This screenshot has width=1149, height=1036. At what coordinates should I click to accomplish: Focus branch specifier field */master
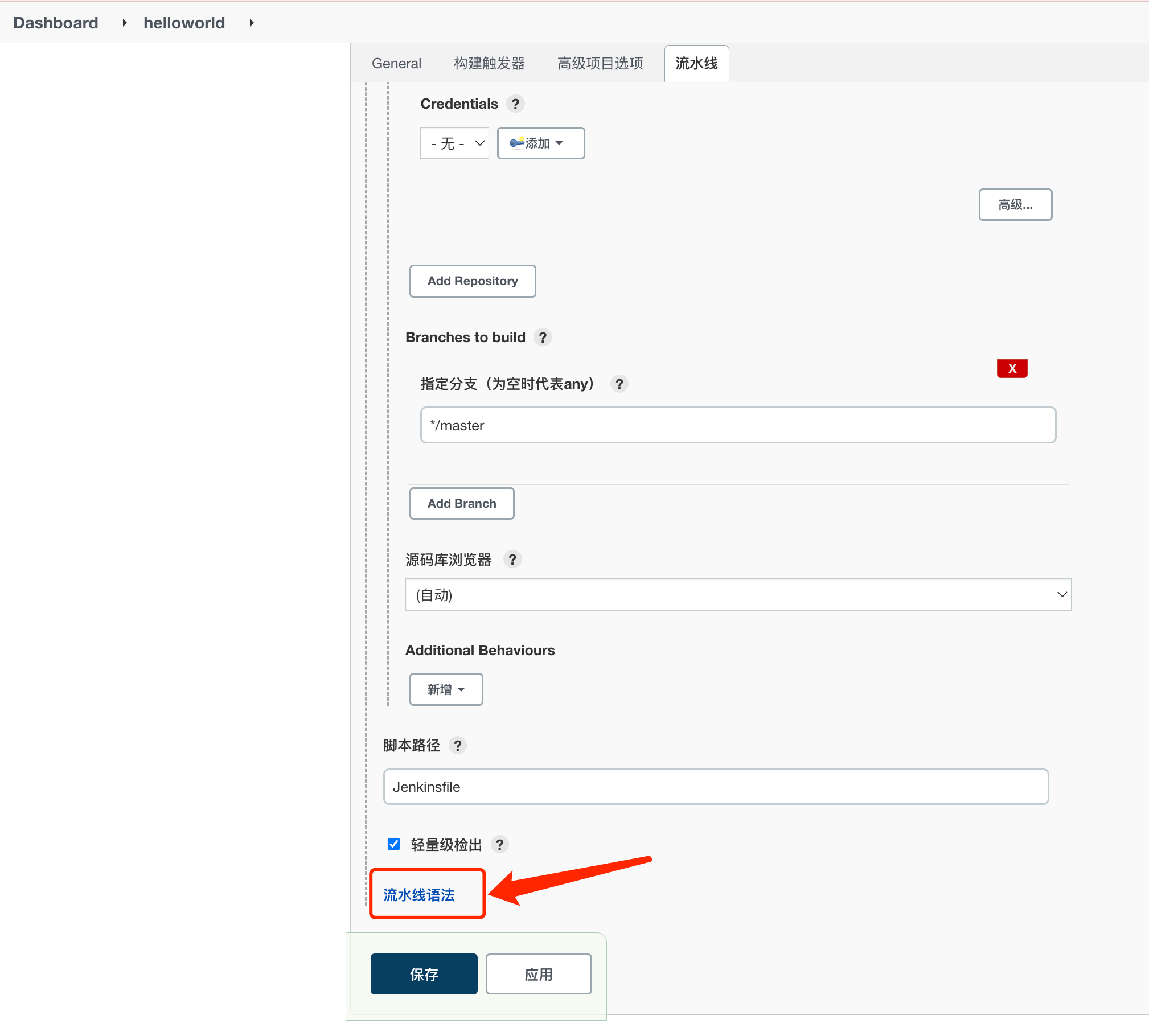pos(738,425)
